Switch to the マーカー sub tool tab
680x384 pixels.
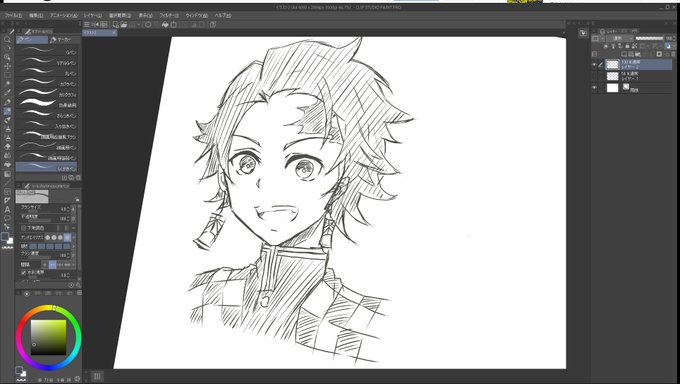click(65, 40)
